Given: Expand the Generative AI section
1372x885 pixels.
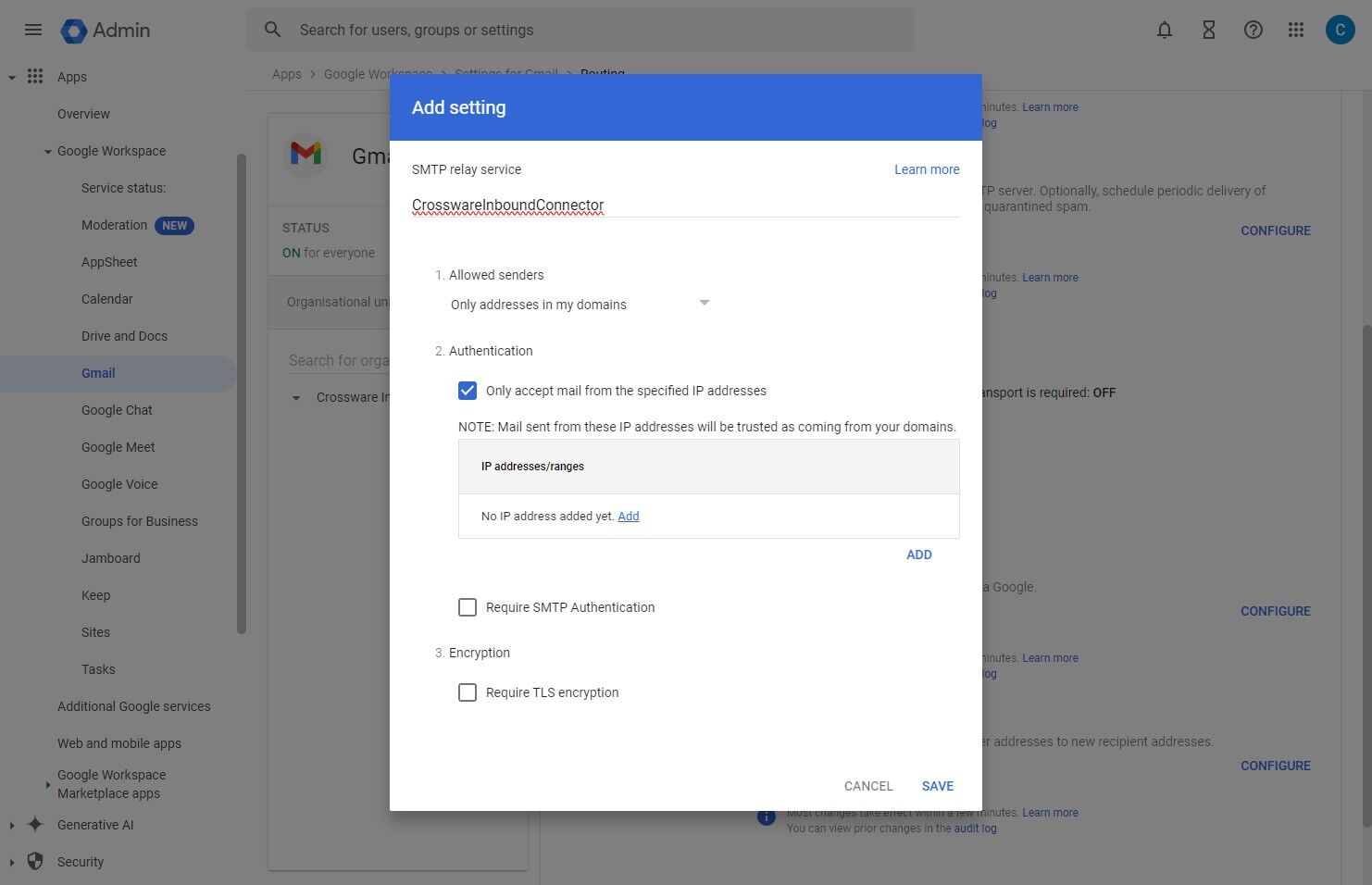Looking at the screenshot, I should [x=11, y=825].
